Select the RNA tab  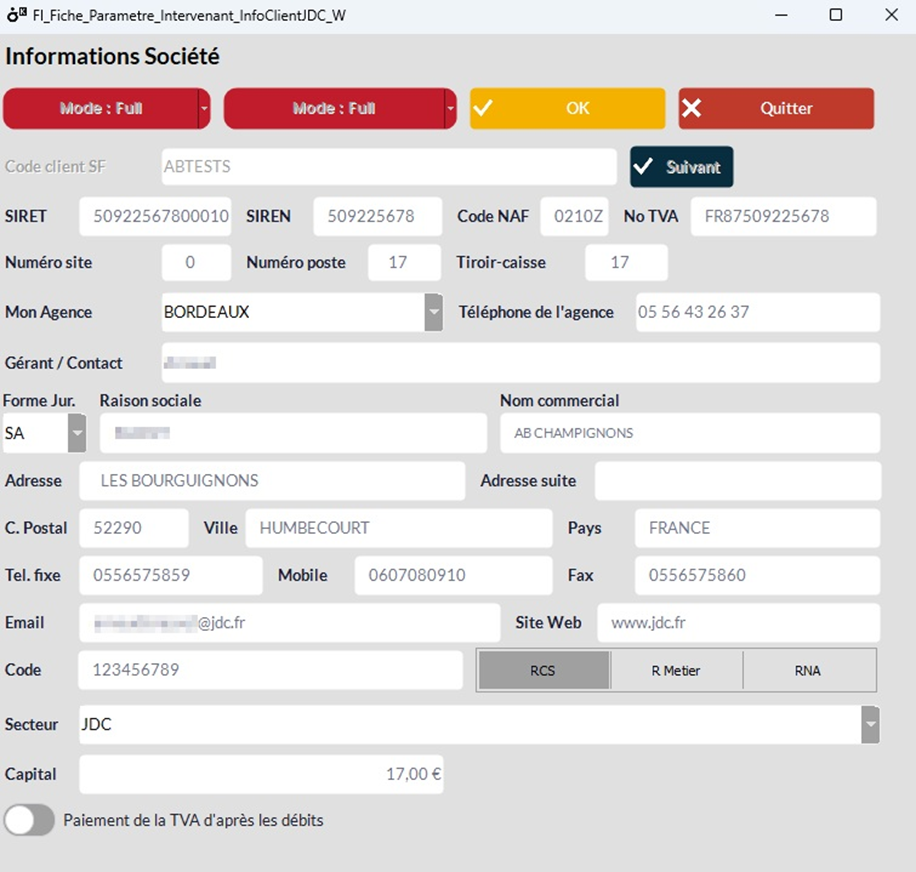click(808, 670)
